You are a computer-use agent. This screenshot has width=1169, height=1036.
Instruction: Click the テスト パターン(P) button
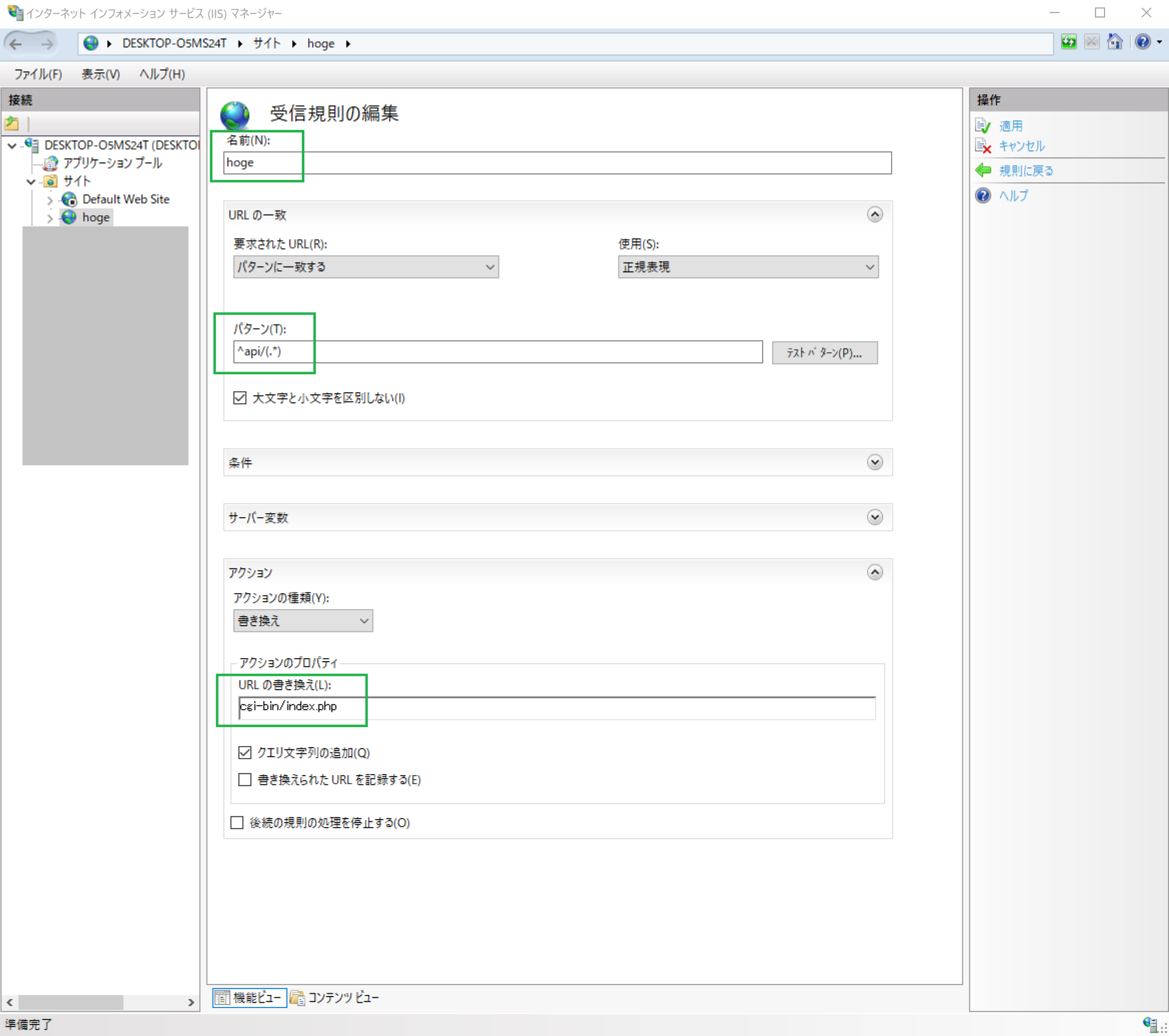(824, 352)
